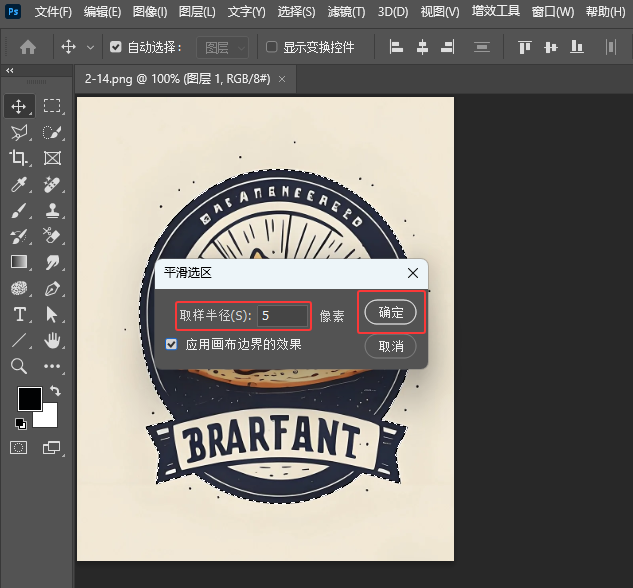Click 取消 in the 平滑选区 dialog
Image resolution: width=633 pixels, height=588 pixels.
391,346
